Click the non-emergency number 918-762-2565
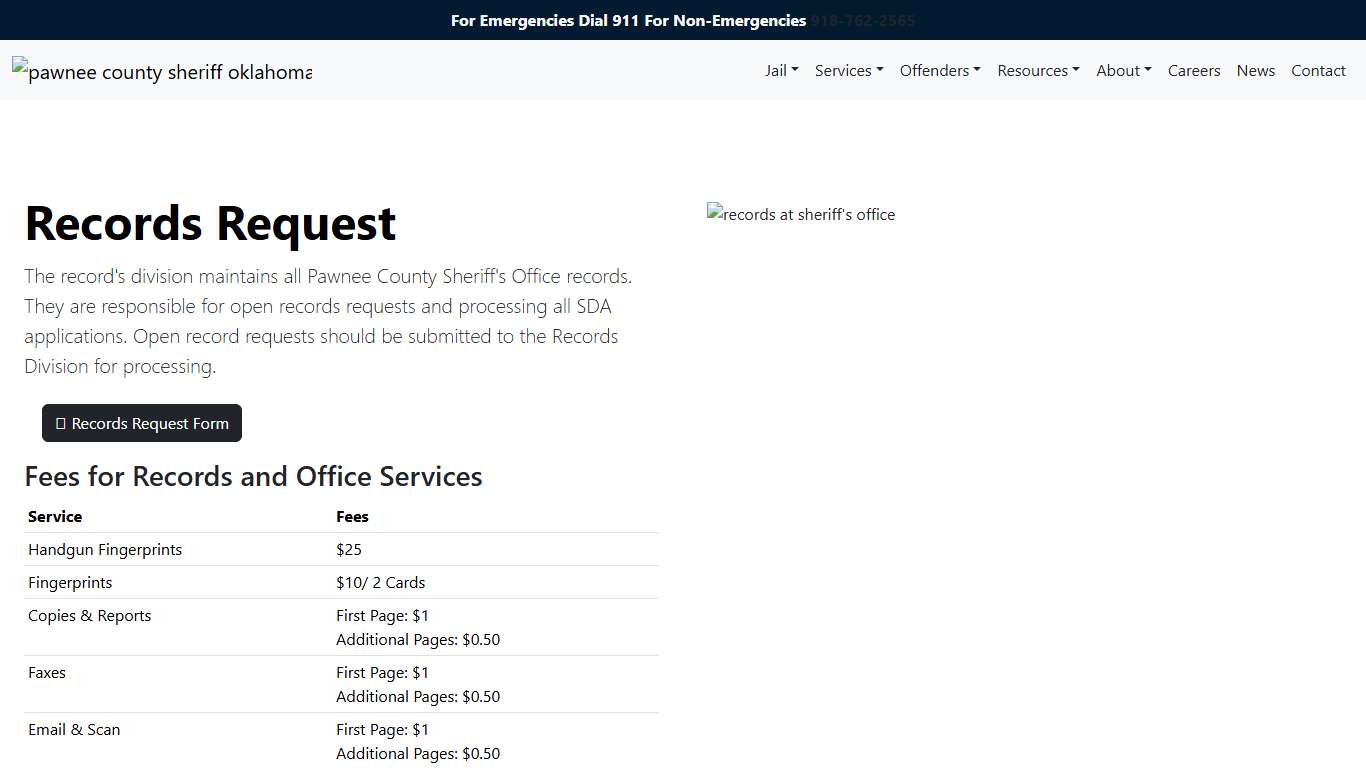The width and height of the screenshot is (1366, 768). 862,20
